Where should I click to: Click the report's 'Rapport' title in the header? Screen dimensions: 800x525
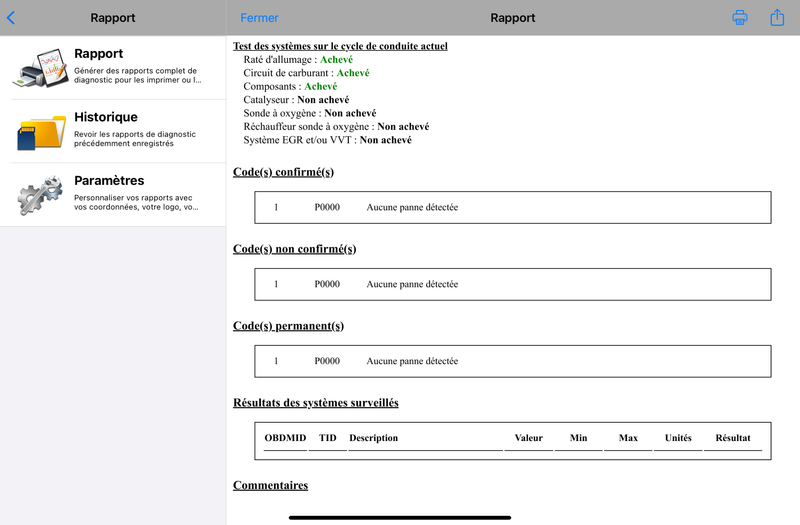(513, 18)
